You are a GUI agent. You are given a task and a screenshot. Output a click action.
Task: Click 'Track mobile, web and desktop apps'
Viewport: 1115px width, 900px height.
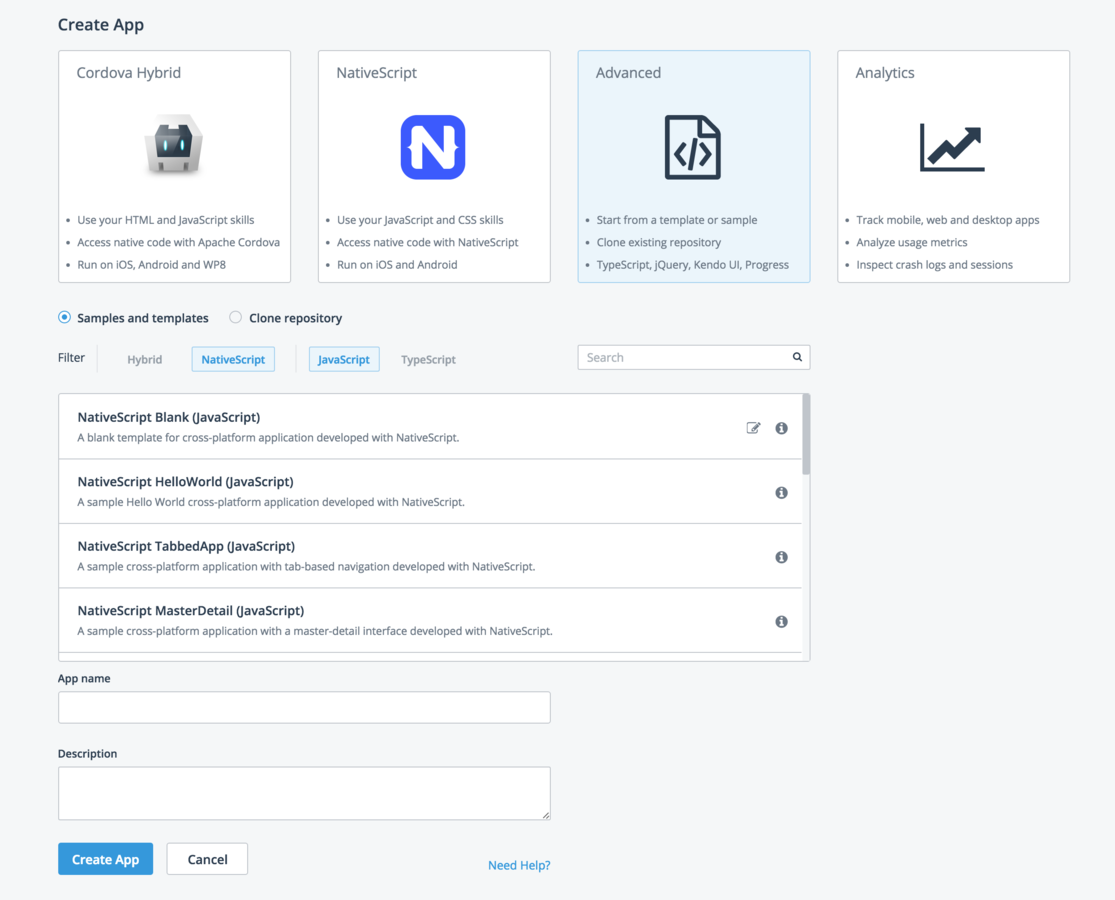point(948,220)
